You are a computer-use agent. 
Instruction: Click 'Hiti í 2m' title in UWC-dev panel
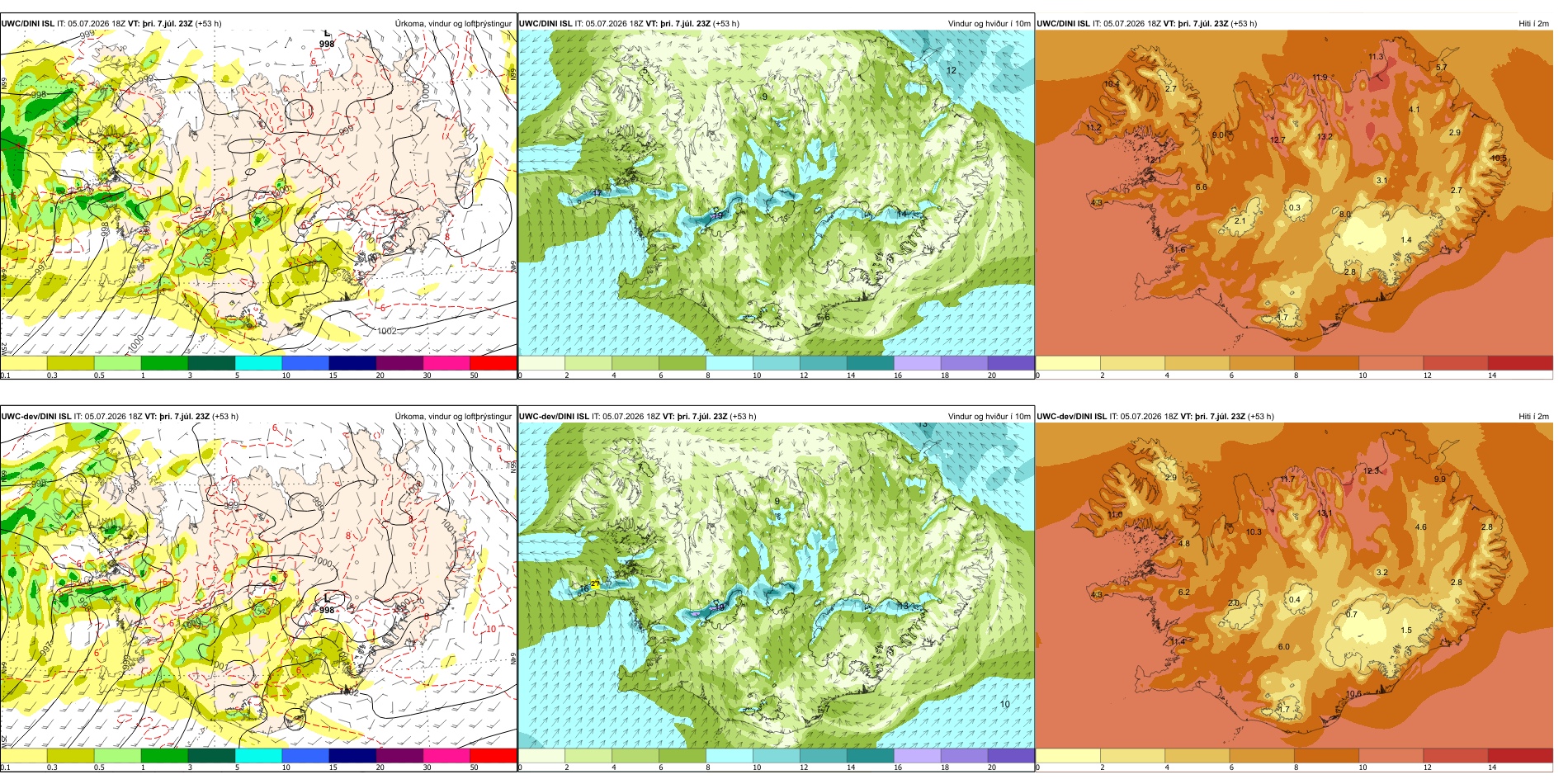[1533, 416]
